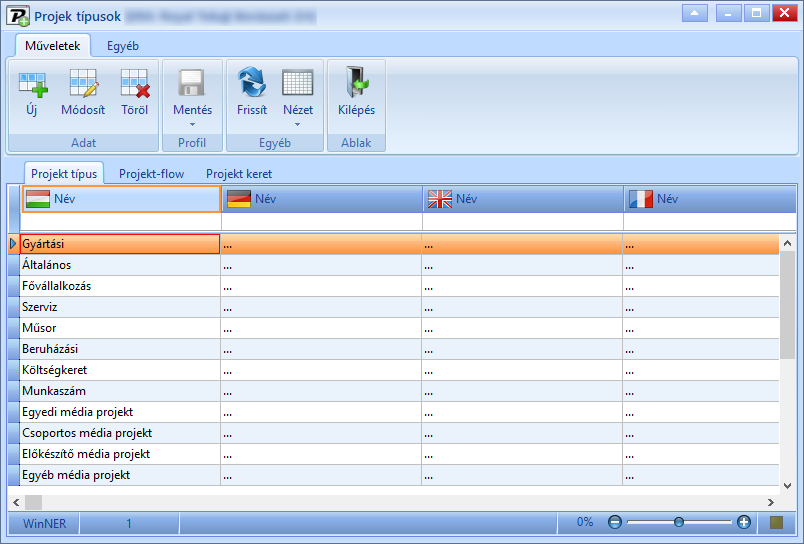804x544 pixels.
Task: Open the Projekt keret tab
Action: point(239,174)
